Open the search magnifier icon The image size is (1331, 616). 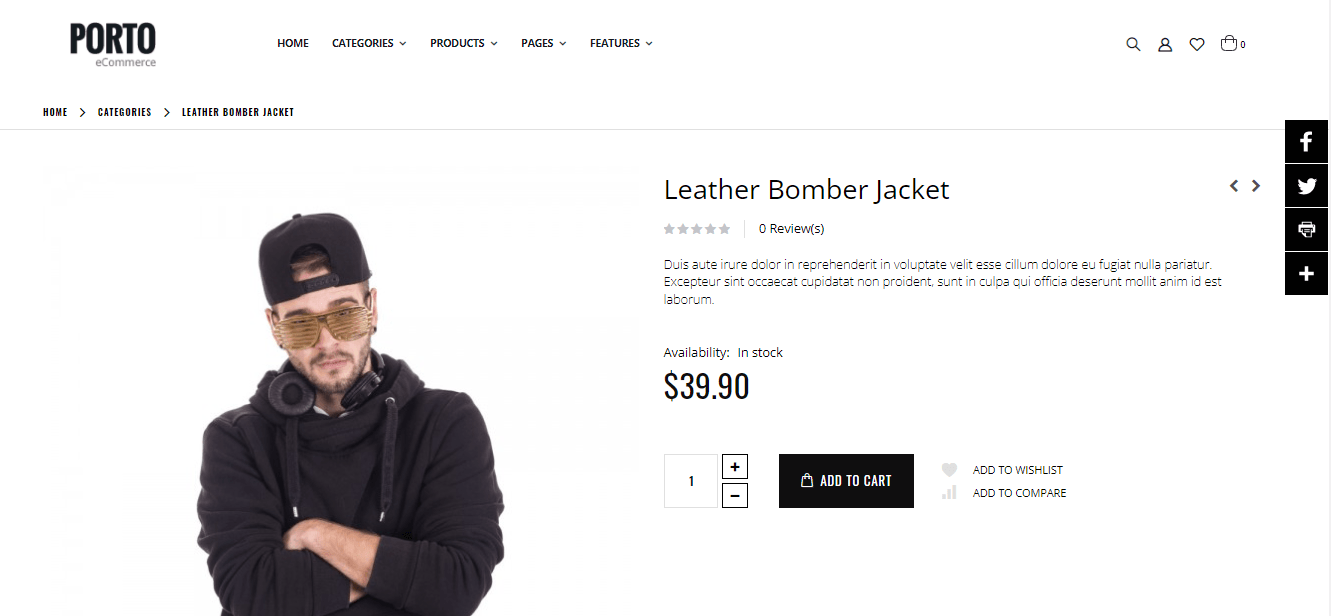tap(1133, 44)
